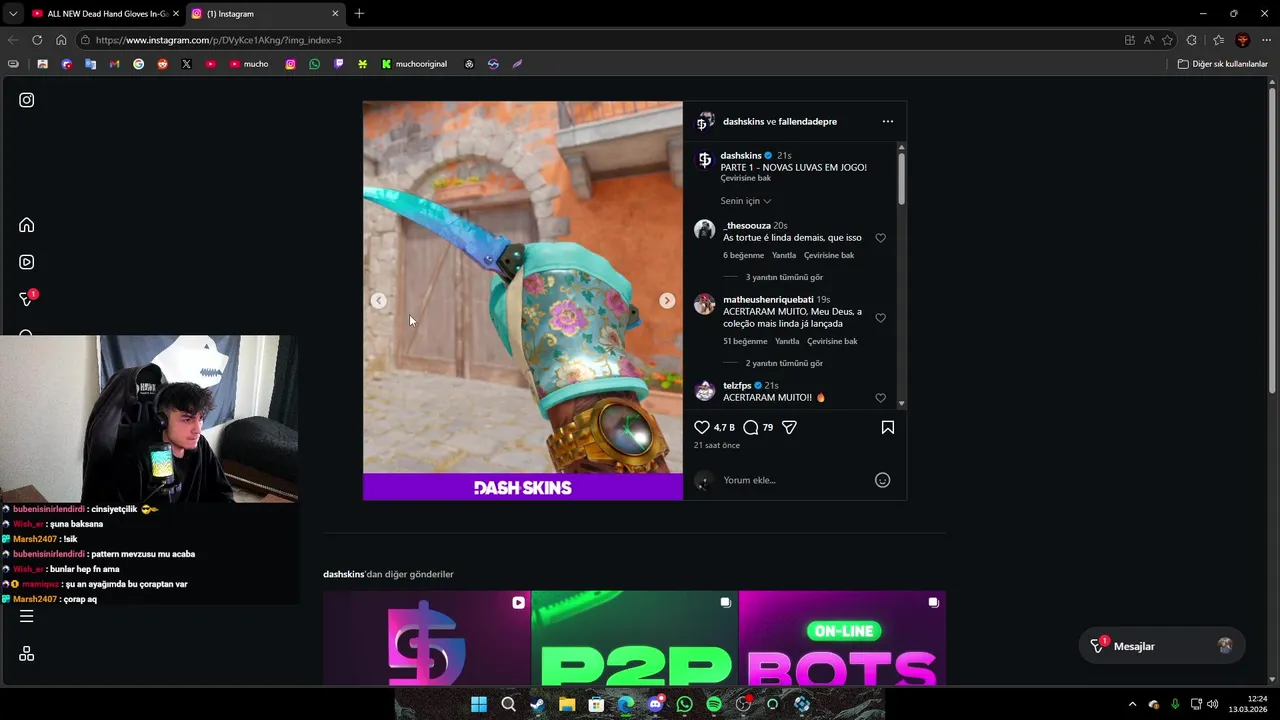Open the Read aloud icon in address bar

[1148, 40]
